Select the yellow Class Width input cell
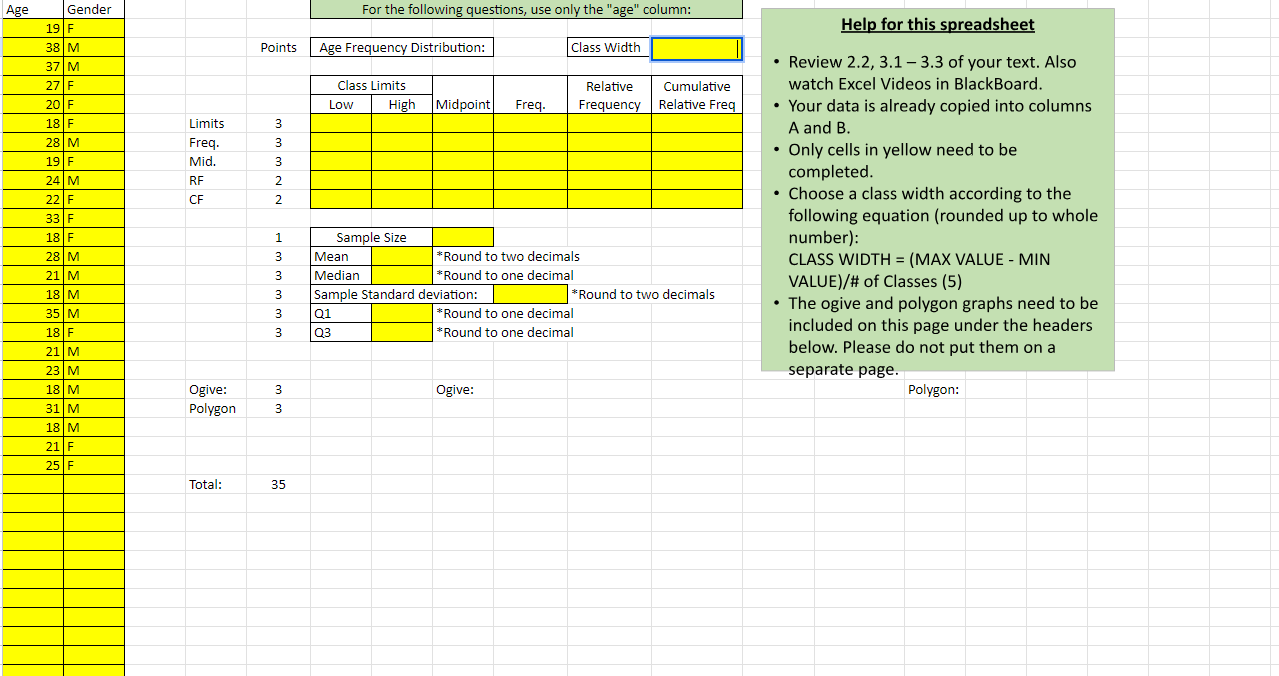 696,47
